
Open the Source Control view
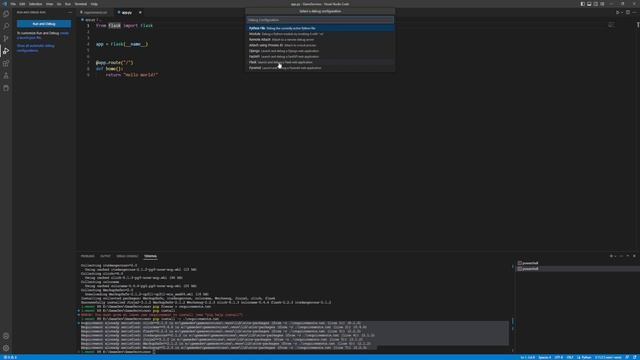click(x=6, y=38)
